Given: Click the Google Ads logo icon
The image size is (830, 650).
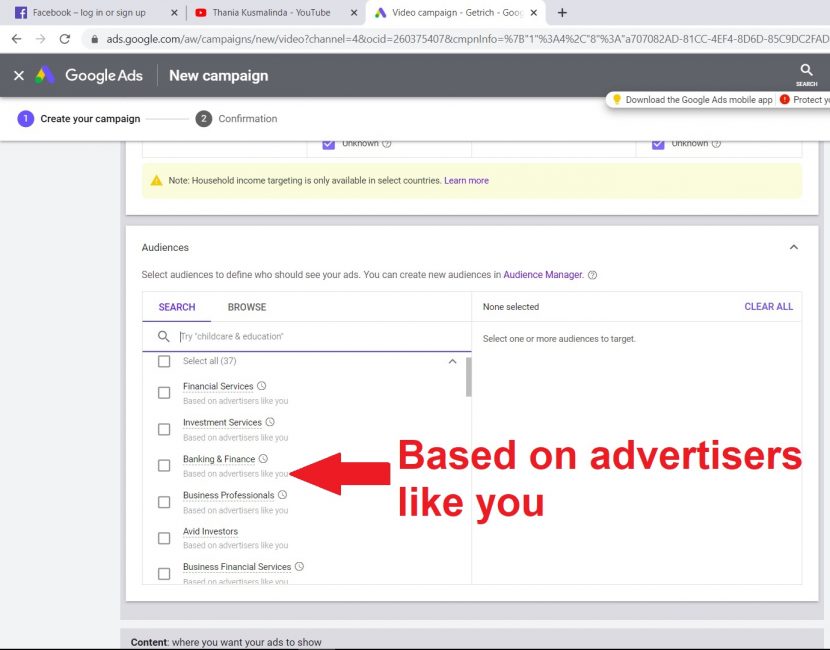Looking at the screenshot, I should pyautogui.click(x=41, y=75).
